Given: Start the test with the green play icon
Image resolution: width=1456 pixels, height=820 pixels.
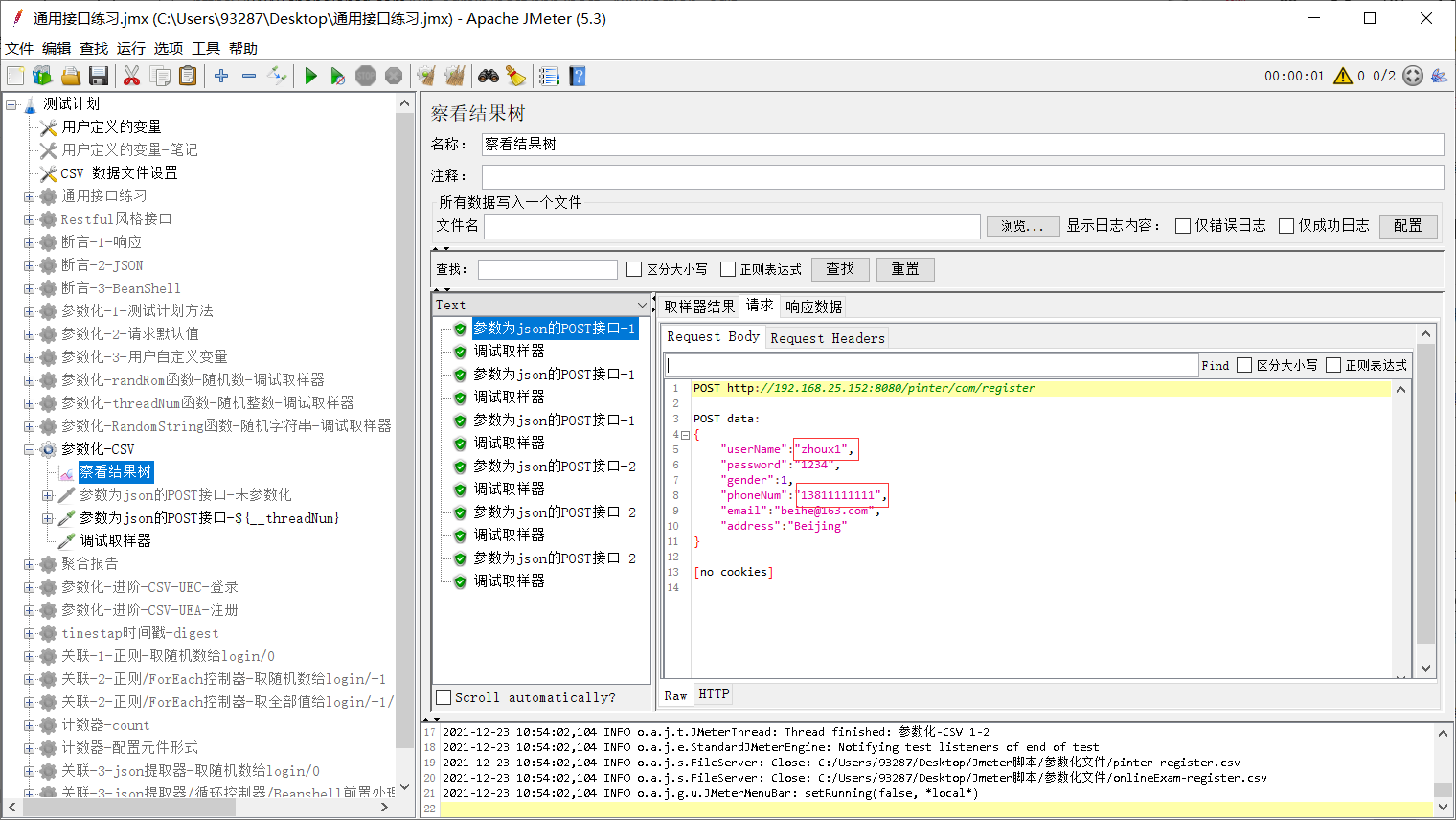Looking at the screenshot, I should click(x=310, y=76).
